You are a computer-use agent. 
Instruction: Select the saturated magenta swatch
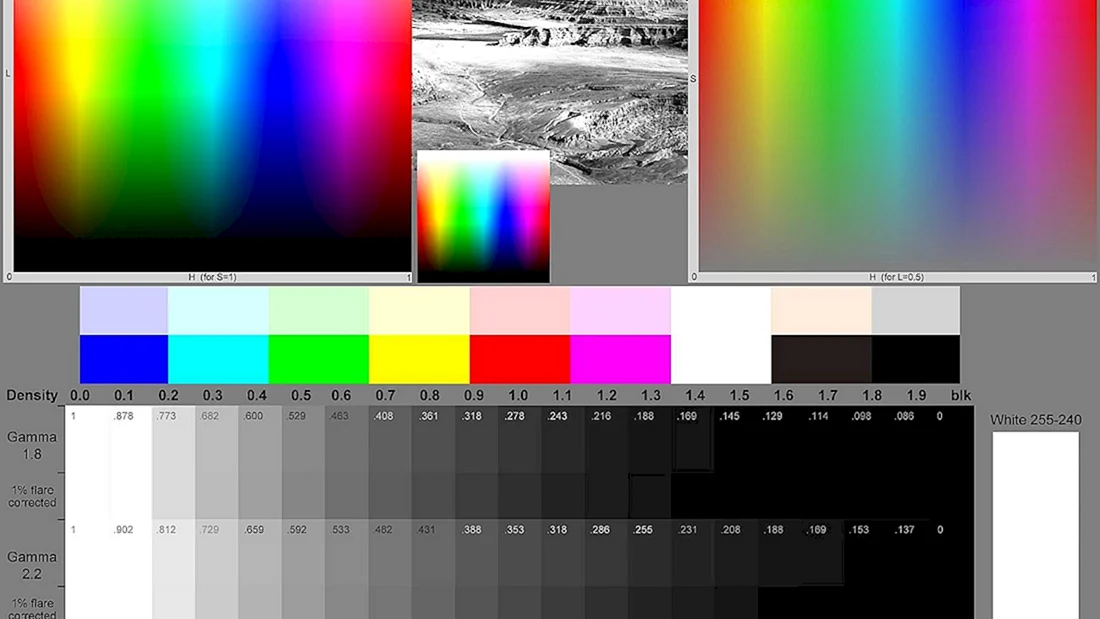pos(619,359)
